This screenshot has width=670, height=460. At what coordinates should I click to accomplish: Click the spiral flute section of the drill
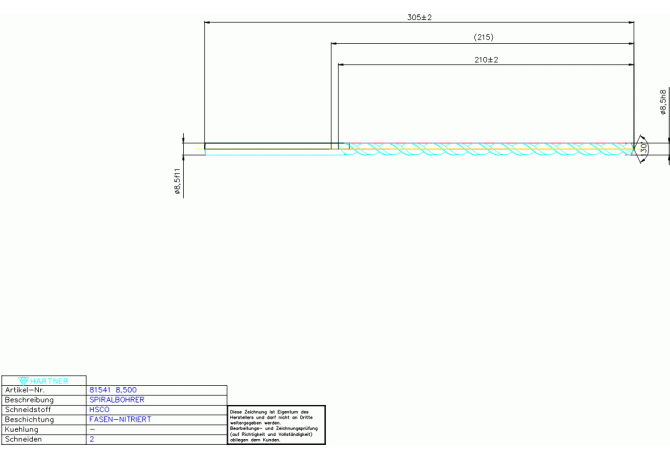tap(490, 149)
